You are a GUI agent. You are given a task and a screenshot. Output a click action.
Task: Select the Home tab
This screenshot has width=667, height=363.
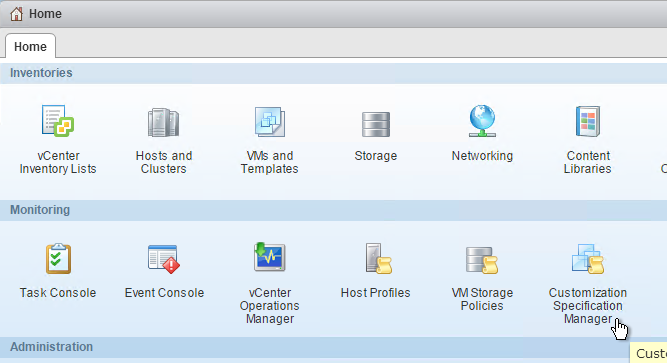[30, 46]
